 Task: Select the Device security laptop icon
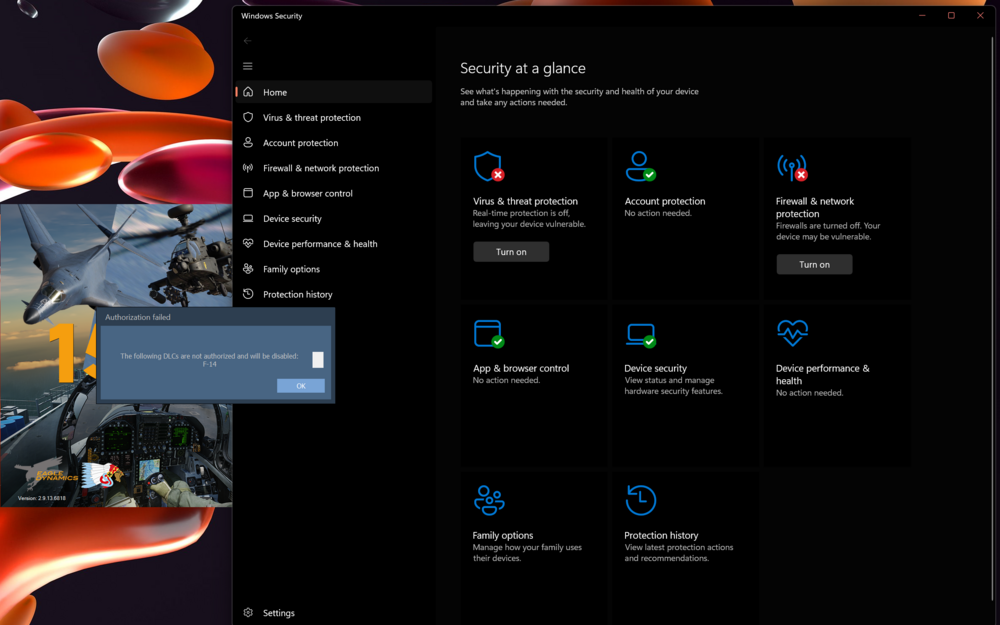[247, 218]
